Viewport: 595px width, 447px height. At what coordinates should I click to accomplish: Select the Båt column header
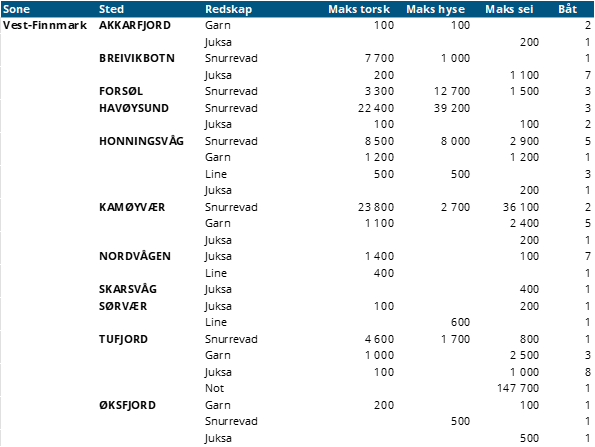568,9
